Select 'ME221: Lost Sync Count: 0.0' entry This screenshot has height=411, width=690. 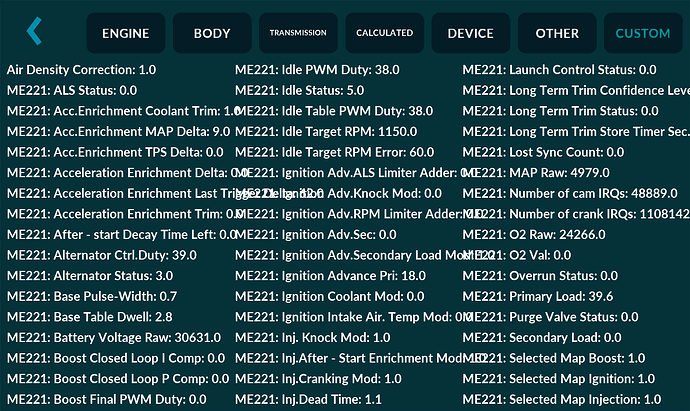coord(543,152)
